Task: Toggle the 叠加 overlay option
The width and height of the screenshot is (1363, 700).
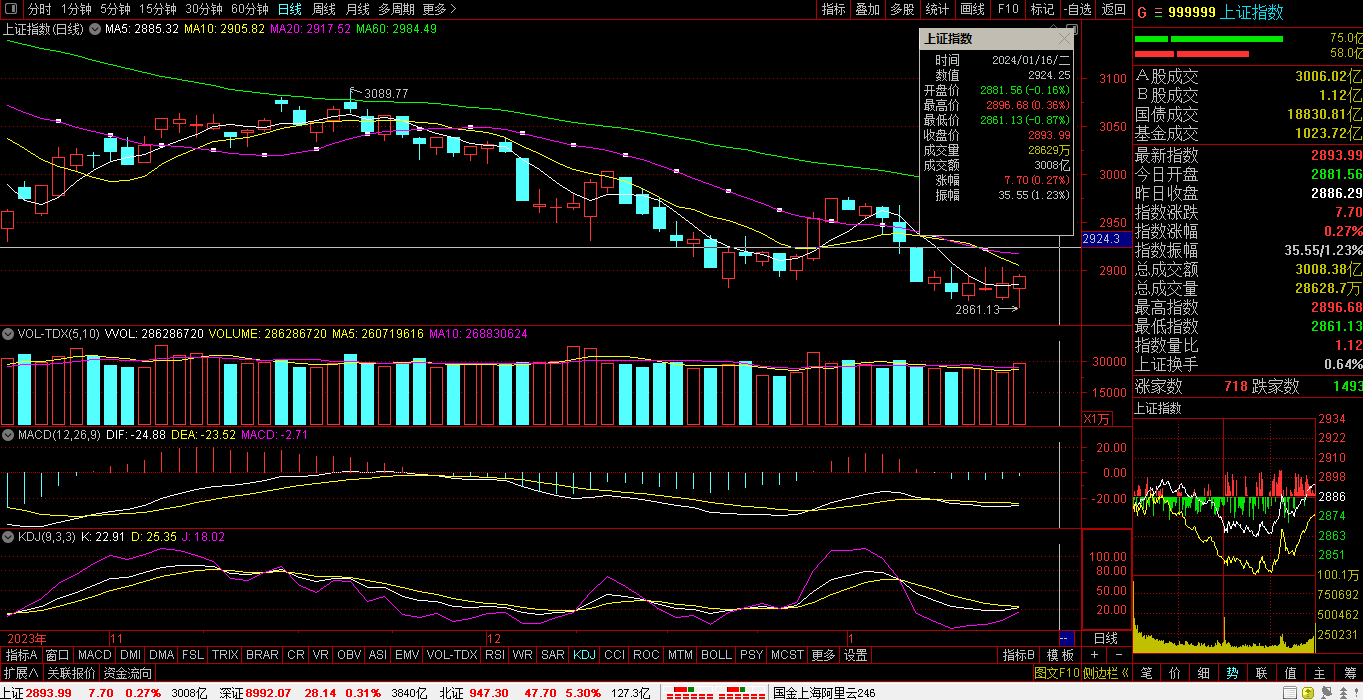Action: pos(867,9)
